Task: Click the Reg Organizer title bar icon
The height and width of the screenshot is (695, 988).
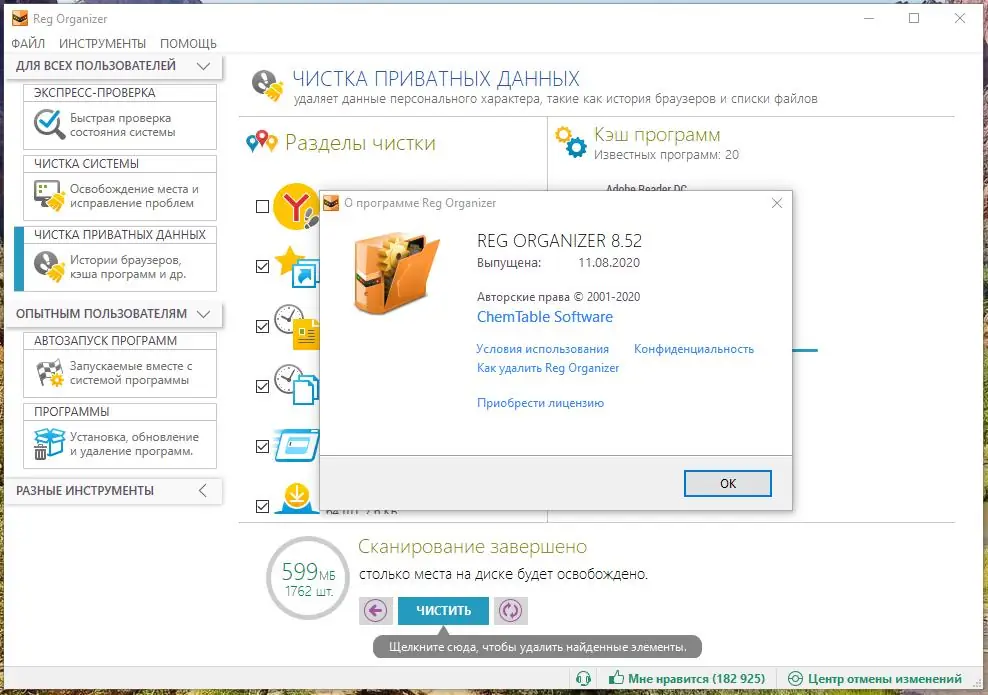Action: pos(20,19)
